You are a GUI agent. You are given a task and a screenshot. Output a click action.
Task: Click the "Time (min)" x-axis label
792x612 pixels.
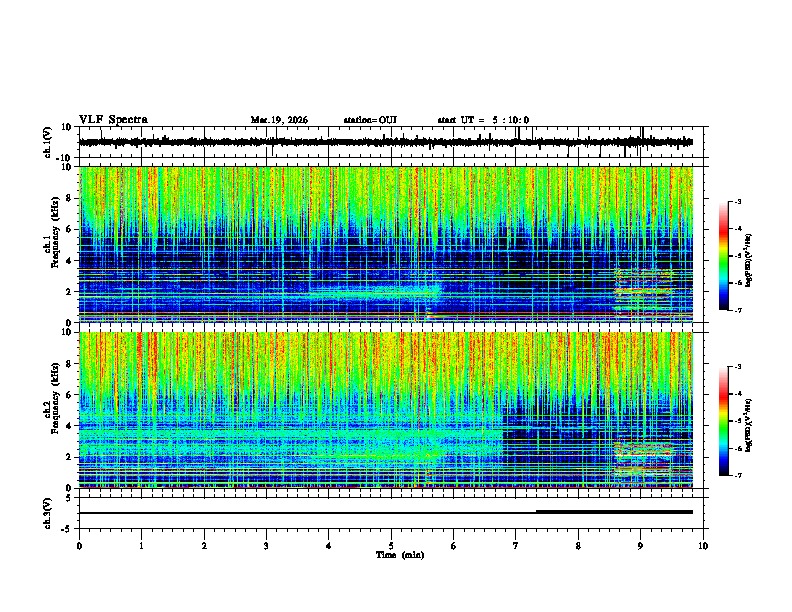(x=400, y=555)
